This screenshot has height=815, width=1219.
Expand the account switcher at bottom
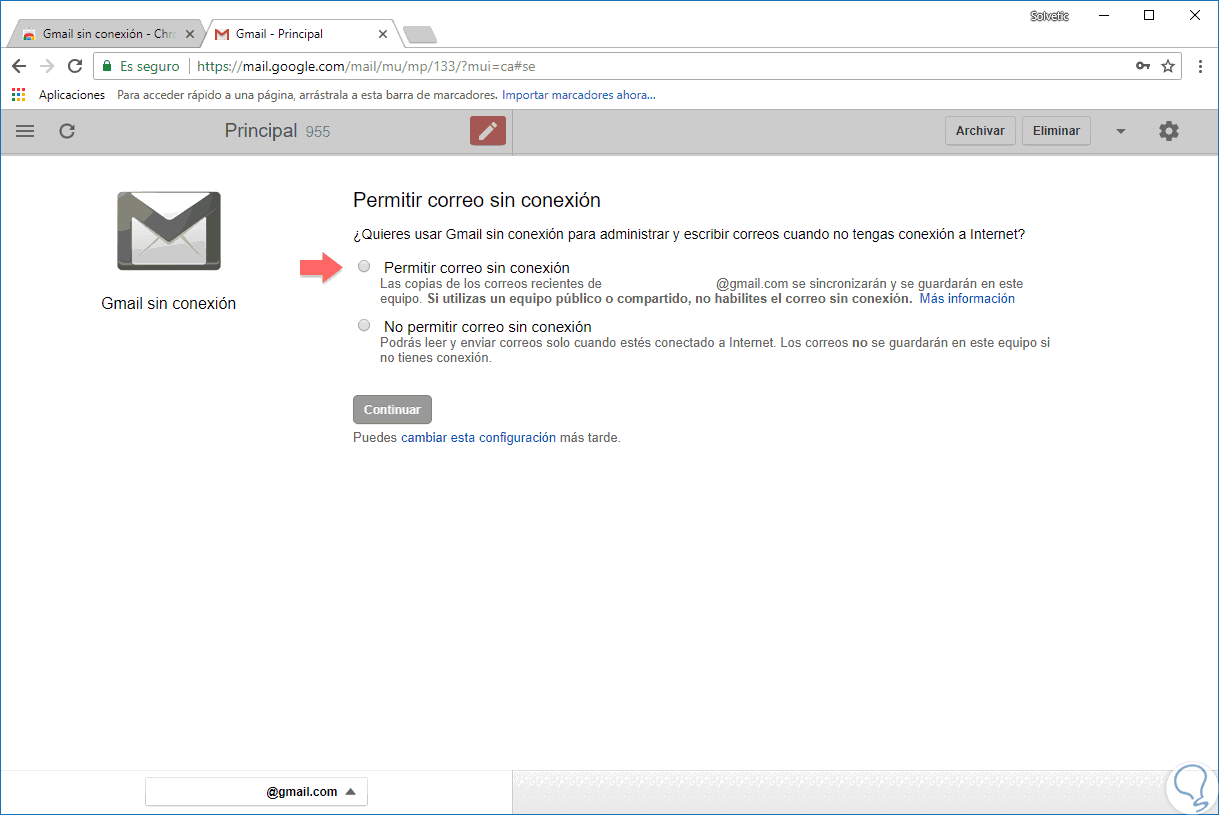pyautogui.click(x=256, y=791)
